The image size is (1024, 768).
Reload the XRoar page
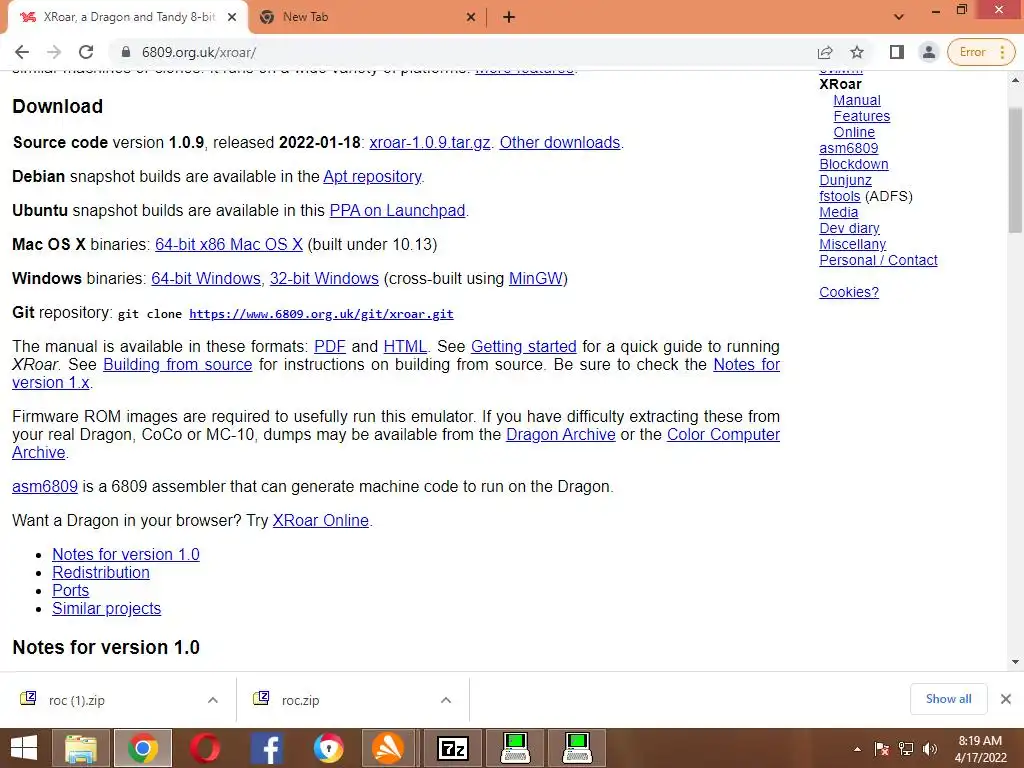coord(86,52)
